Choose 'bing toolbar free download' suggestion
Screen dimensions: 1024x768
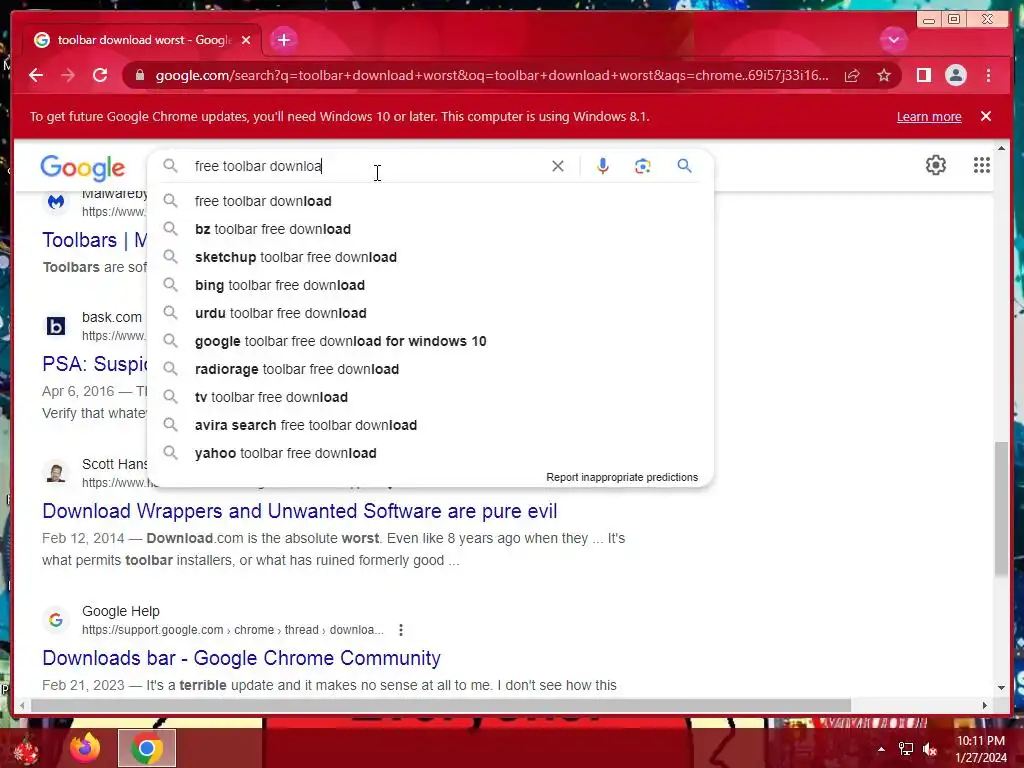pos(431,285)
